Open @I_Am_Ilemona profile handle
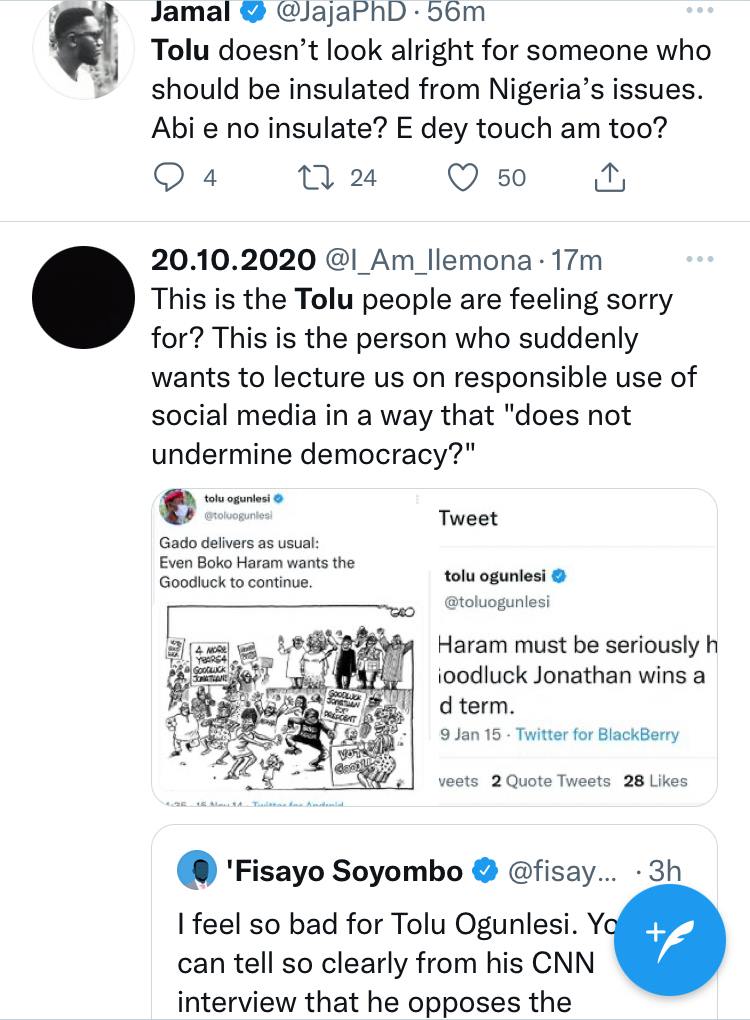The image size is (750, 1020). pyautogui.click(x=429, y=261)
